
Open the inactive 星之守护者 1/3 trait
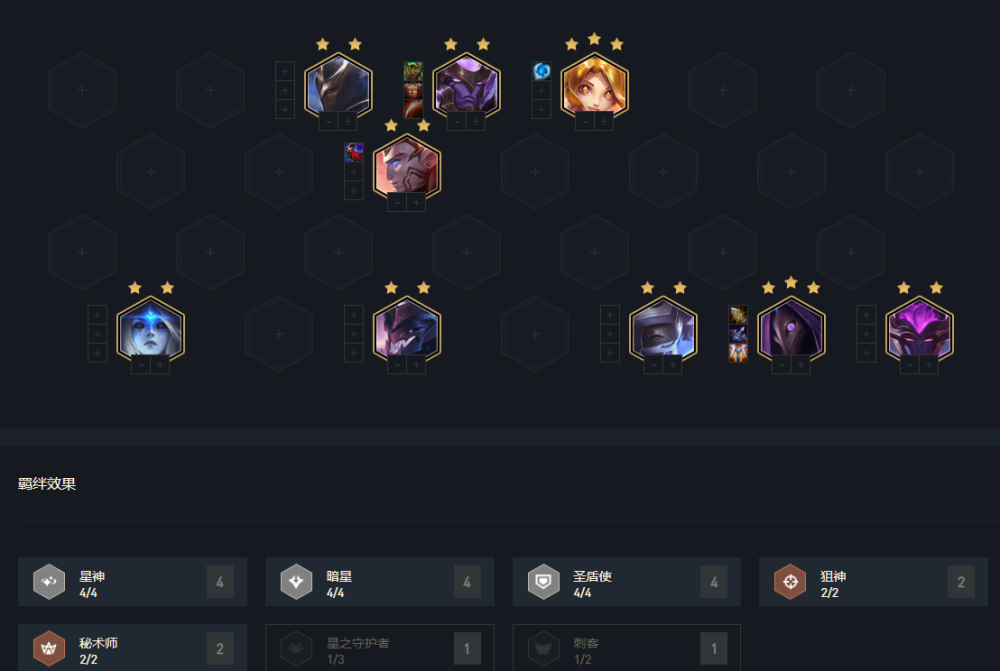click(379, 648)
